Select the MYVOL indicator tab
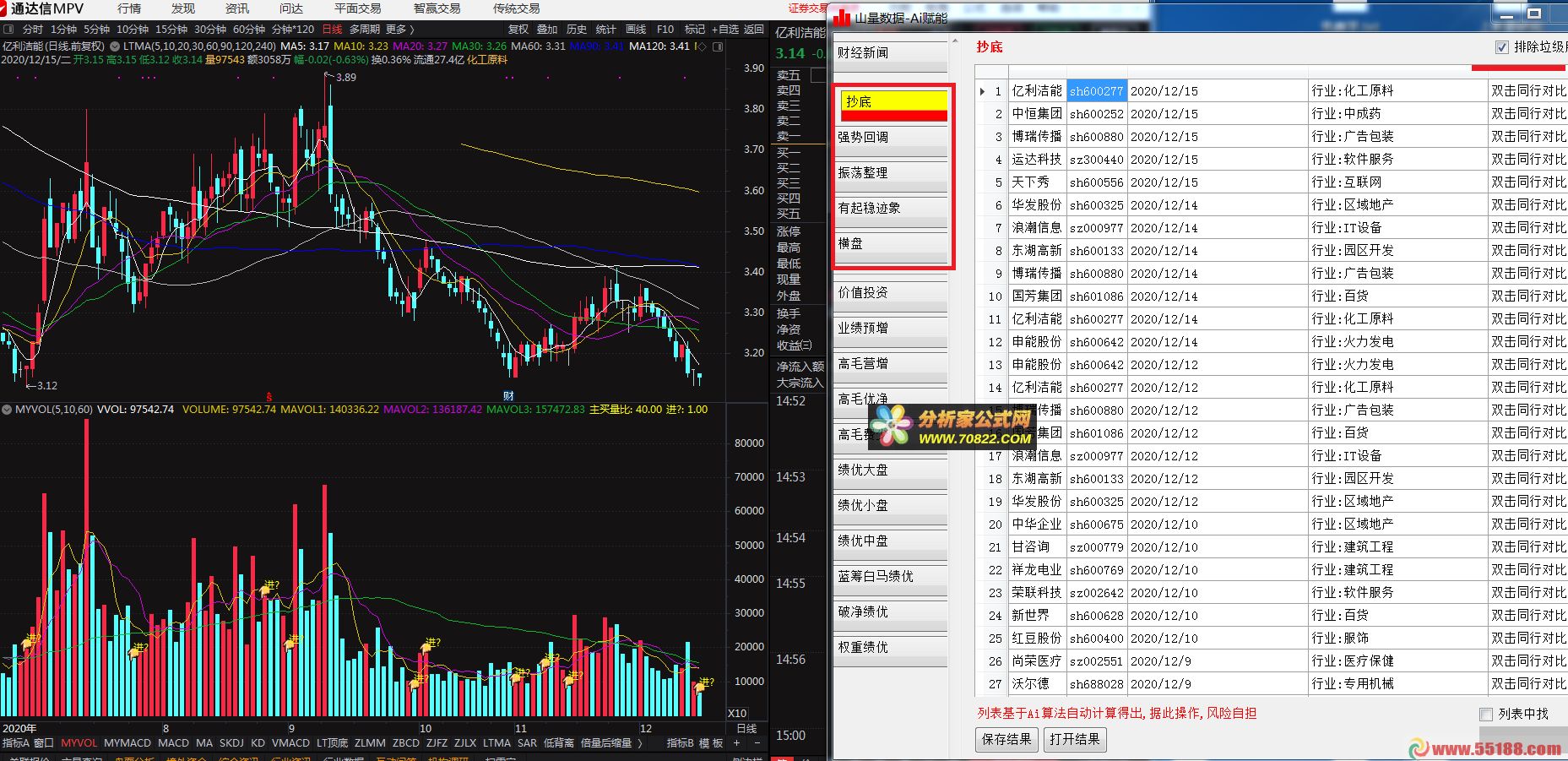 [x=79, y=743]
